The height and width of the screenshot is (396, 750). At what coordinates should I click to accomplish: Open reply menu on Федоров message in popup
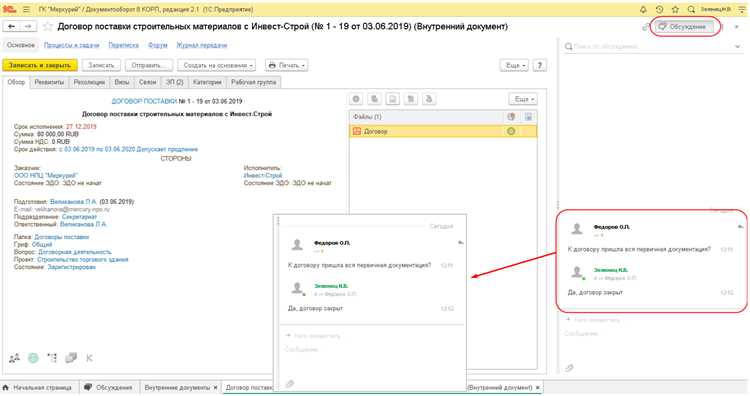pos(460,243)
